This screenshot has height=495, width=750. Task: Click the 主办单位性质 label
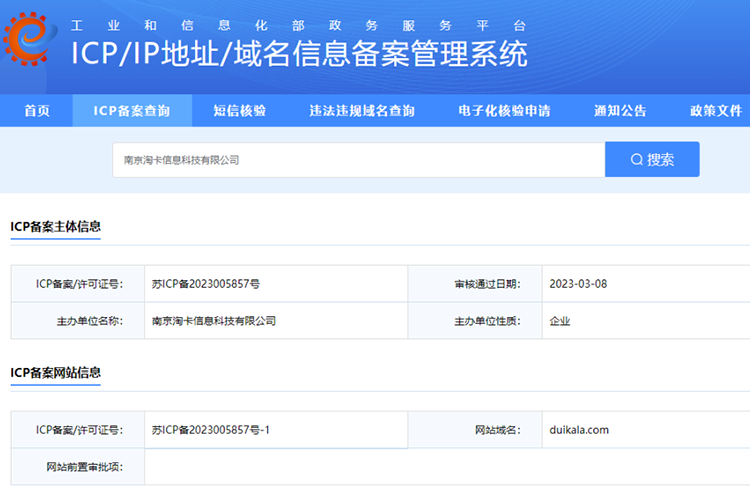point(487,321)
